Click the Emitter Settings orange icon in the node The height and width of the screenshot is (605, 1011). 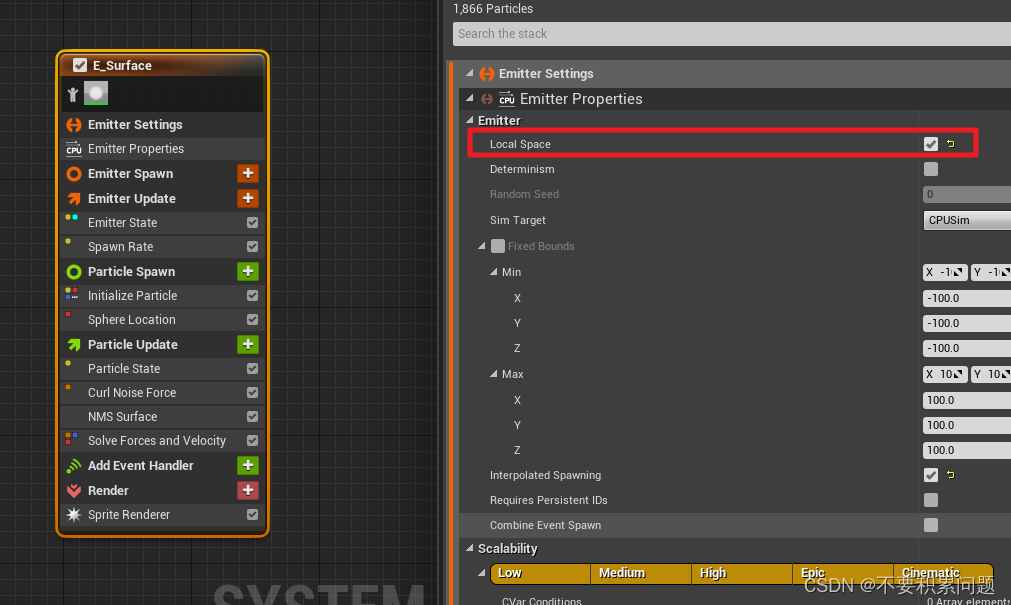74,124
